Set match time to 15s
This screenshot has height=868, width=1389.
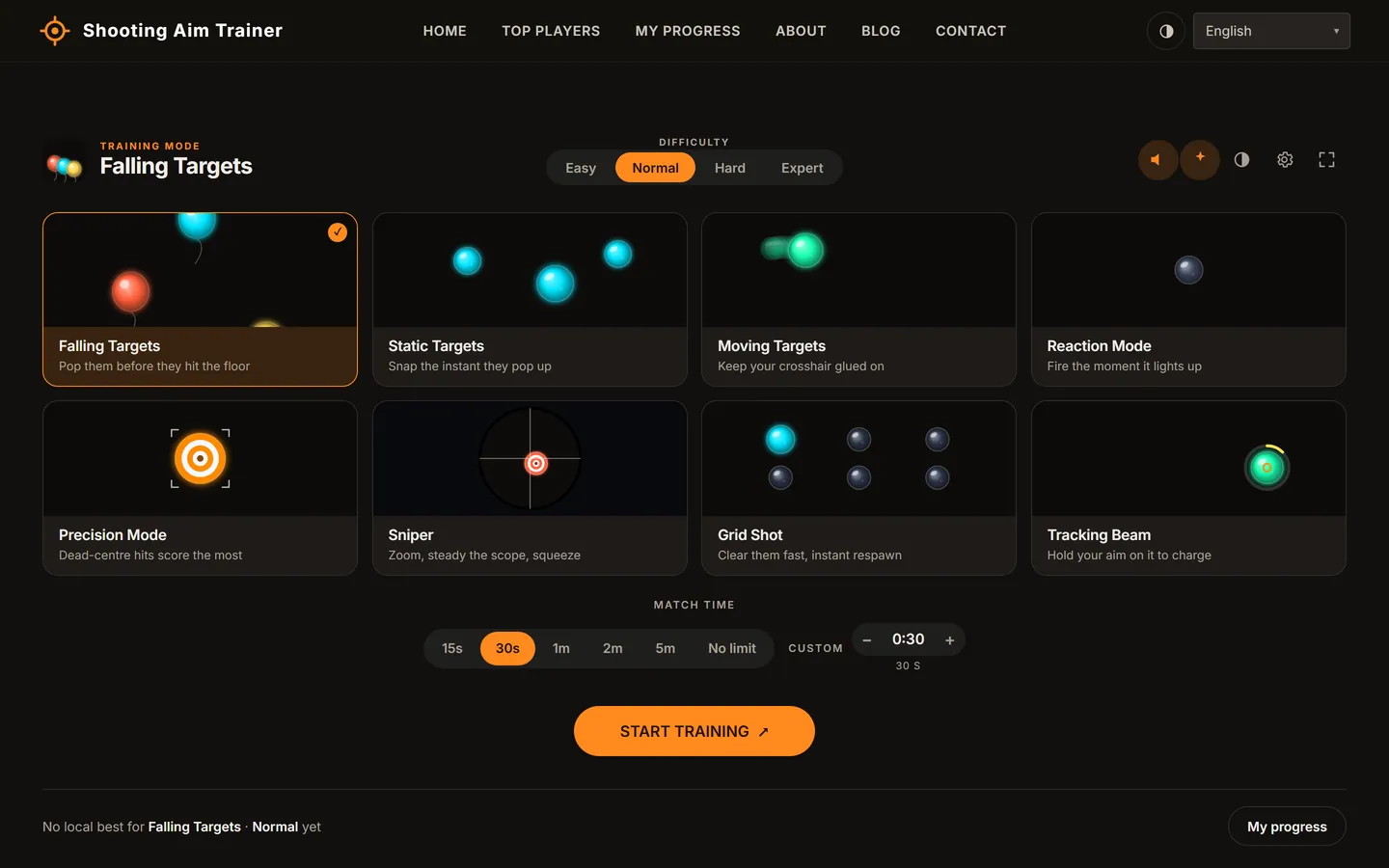point(452,649)
